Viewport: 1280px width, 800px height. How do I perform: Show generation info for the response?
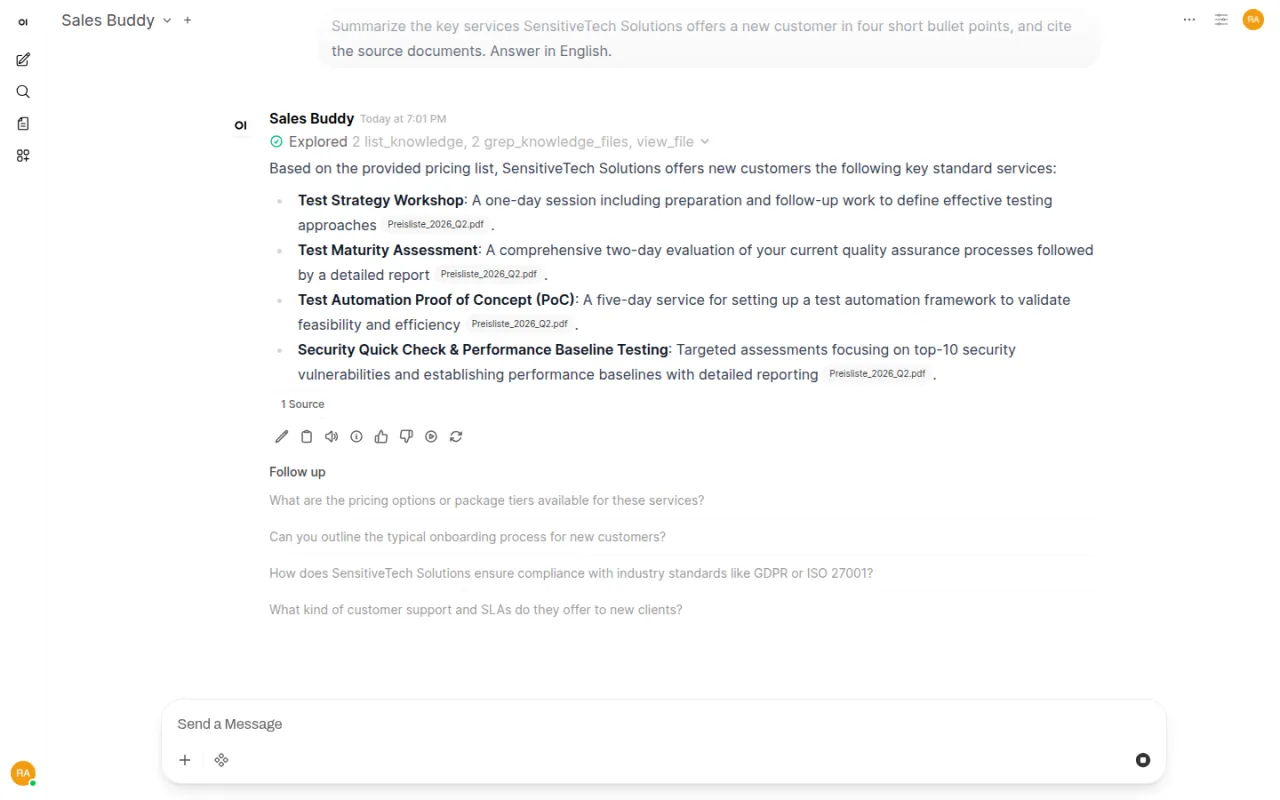pos(357,437)
